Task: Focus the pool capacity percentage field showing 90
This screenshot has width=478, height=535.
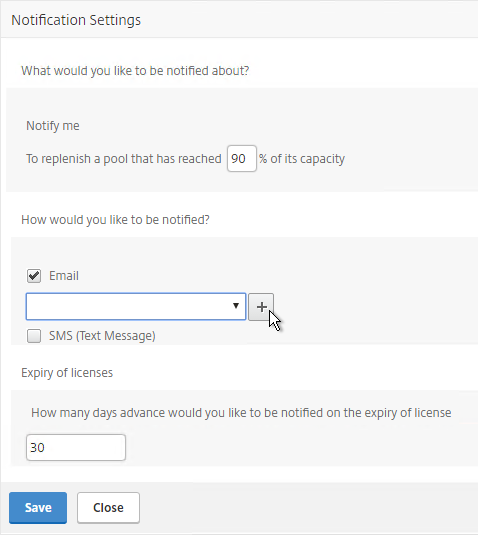Action: (242, 158)
